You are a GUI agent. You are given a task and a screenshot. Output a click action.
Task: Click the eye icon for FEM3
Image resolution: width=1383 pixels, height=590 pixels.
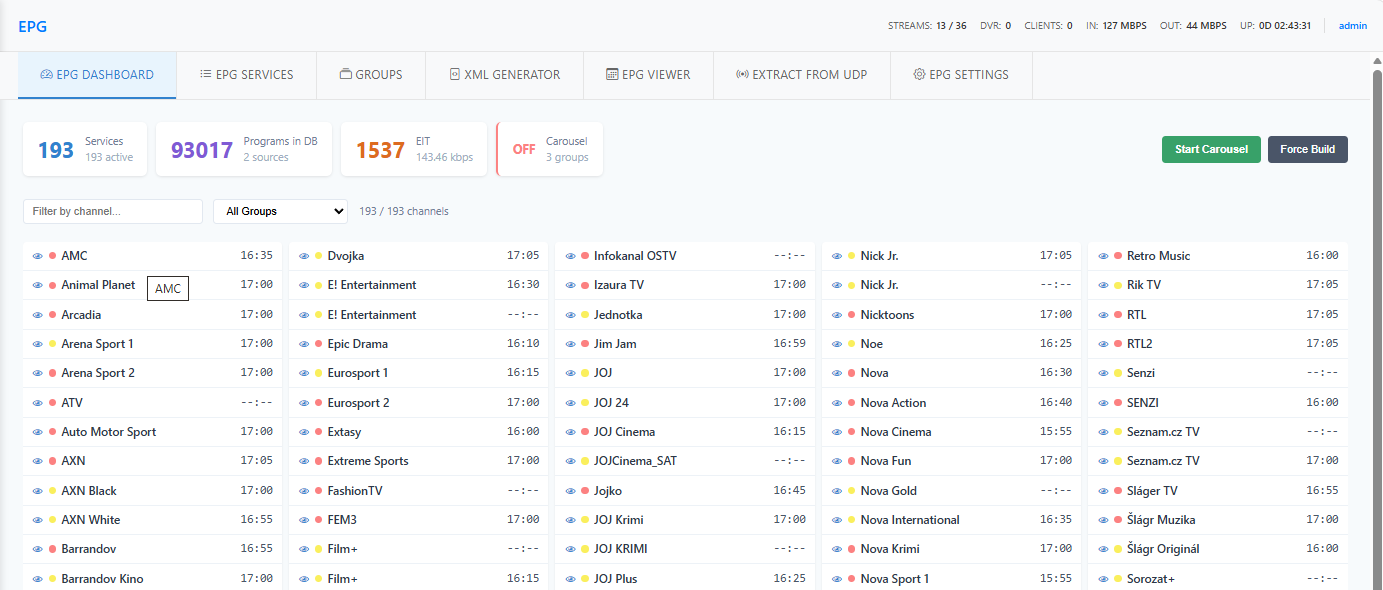click(x=303, y=520)
